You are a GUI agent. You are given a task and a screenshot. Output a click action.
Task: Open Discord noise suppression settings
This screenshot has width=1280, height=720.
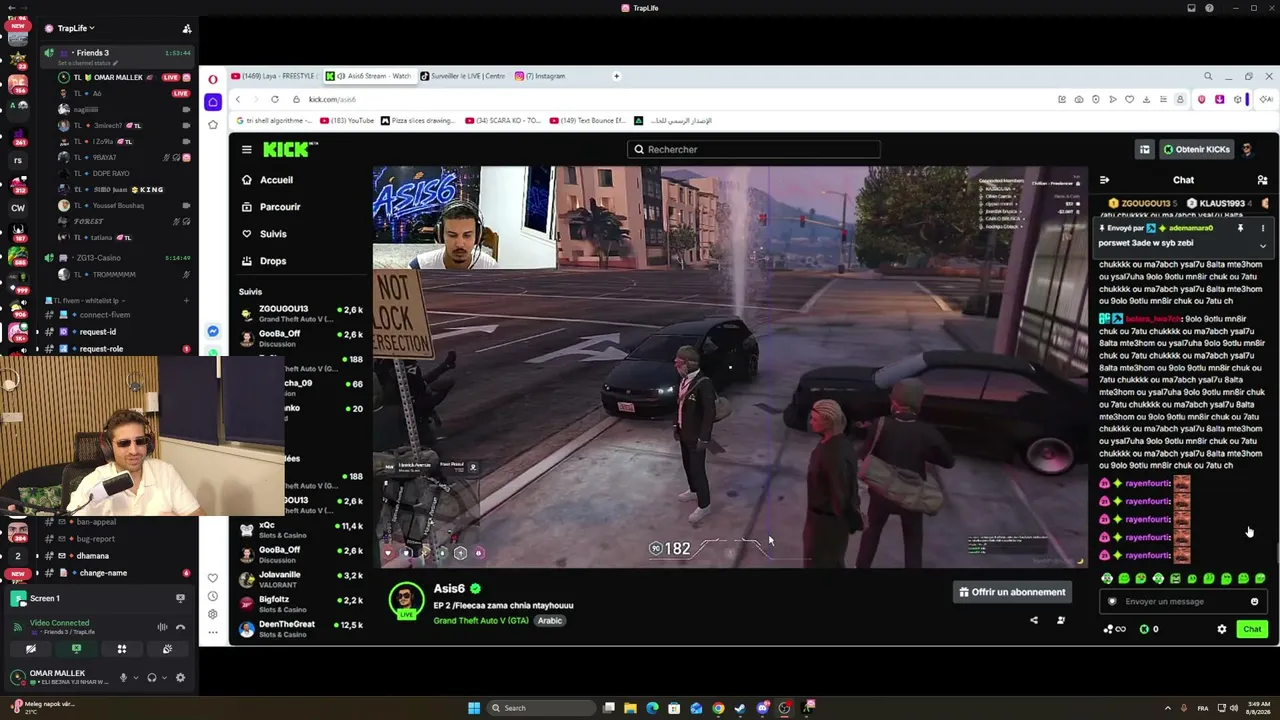162,627
